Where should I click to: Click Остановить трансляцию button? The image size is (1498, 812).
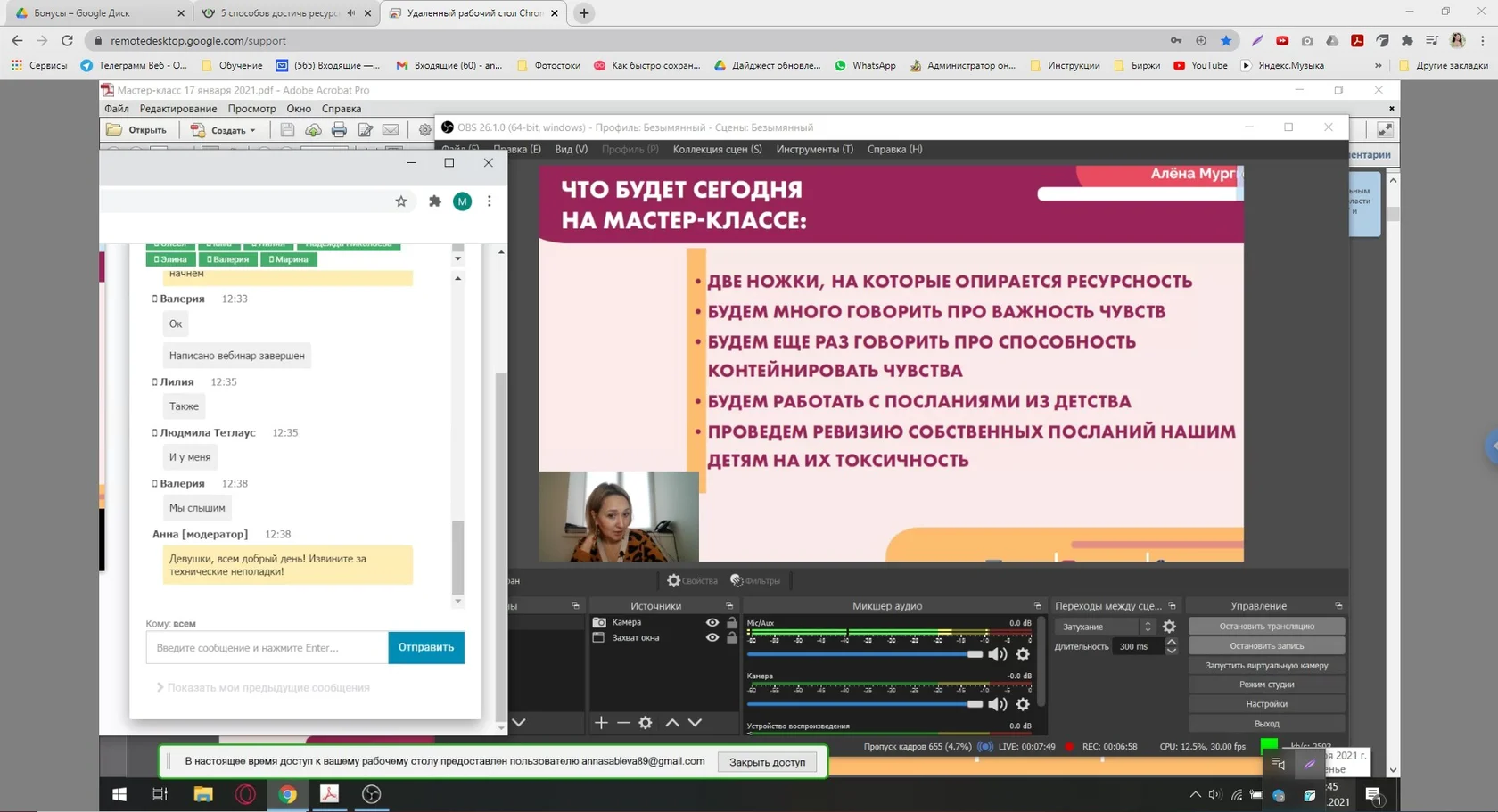tap(1266, 627)
